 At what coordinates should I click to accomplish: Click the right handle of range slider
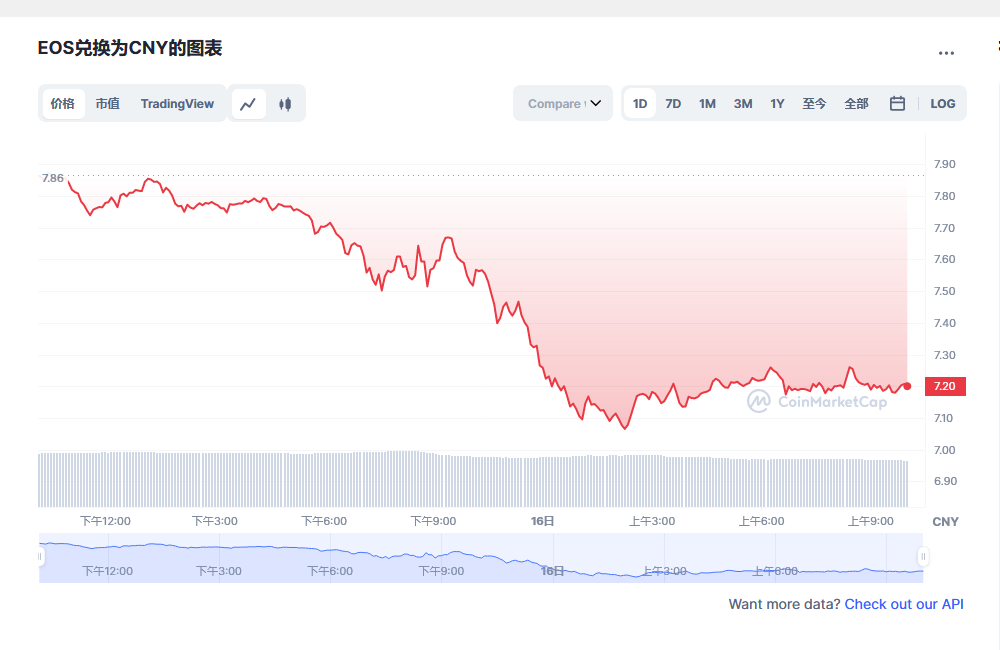coord(923,556)
